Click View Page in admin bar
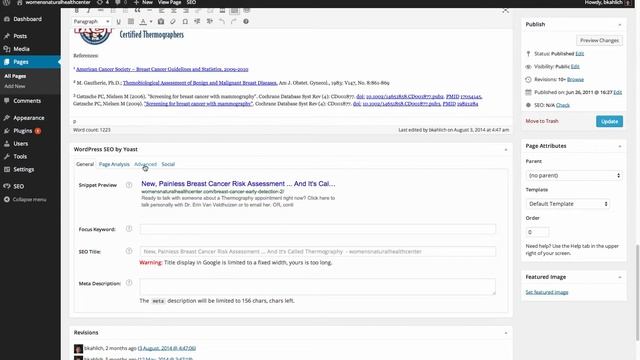 pyautogui.click(x=169, y=2)
